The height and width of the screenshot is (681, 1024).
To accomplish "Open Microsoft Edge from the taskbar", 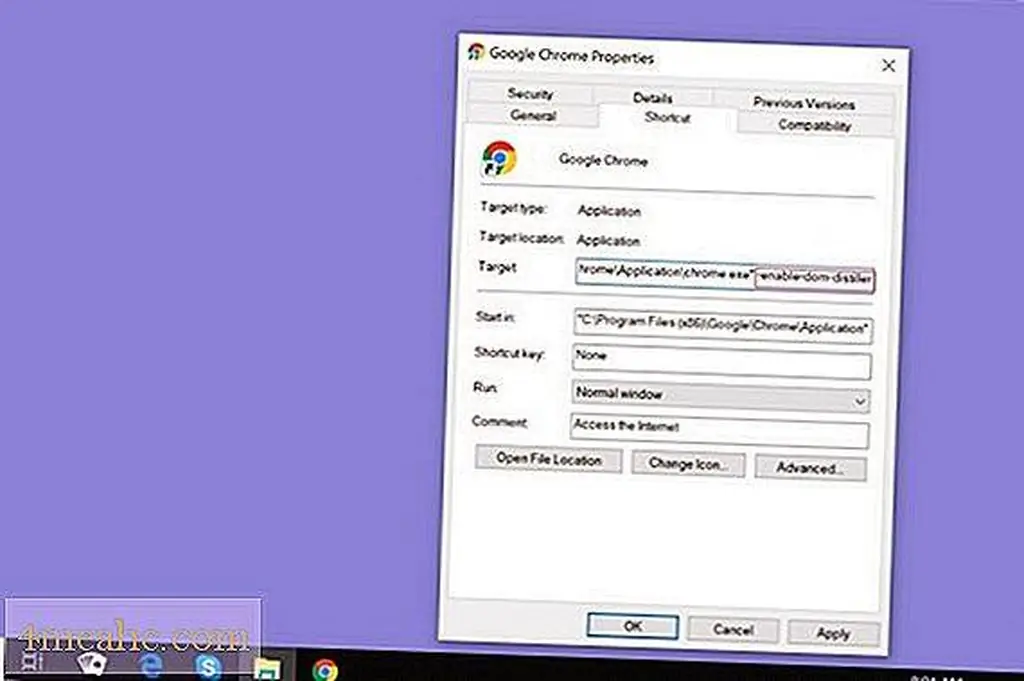I will 151,666.
